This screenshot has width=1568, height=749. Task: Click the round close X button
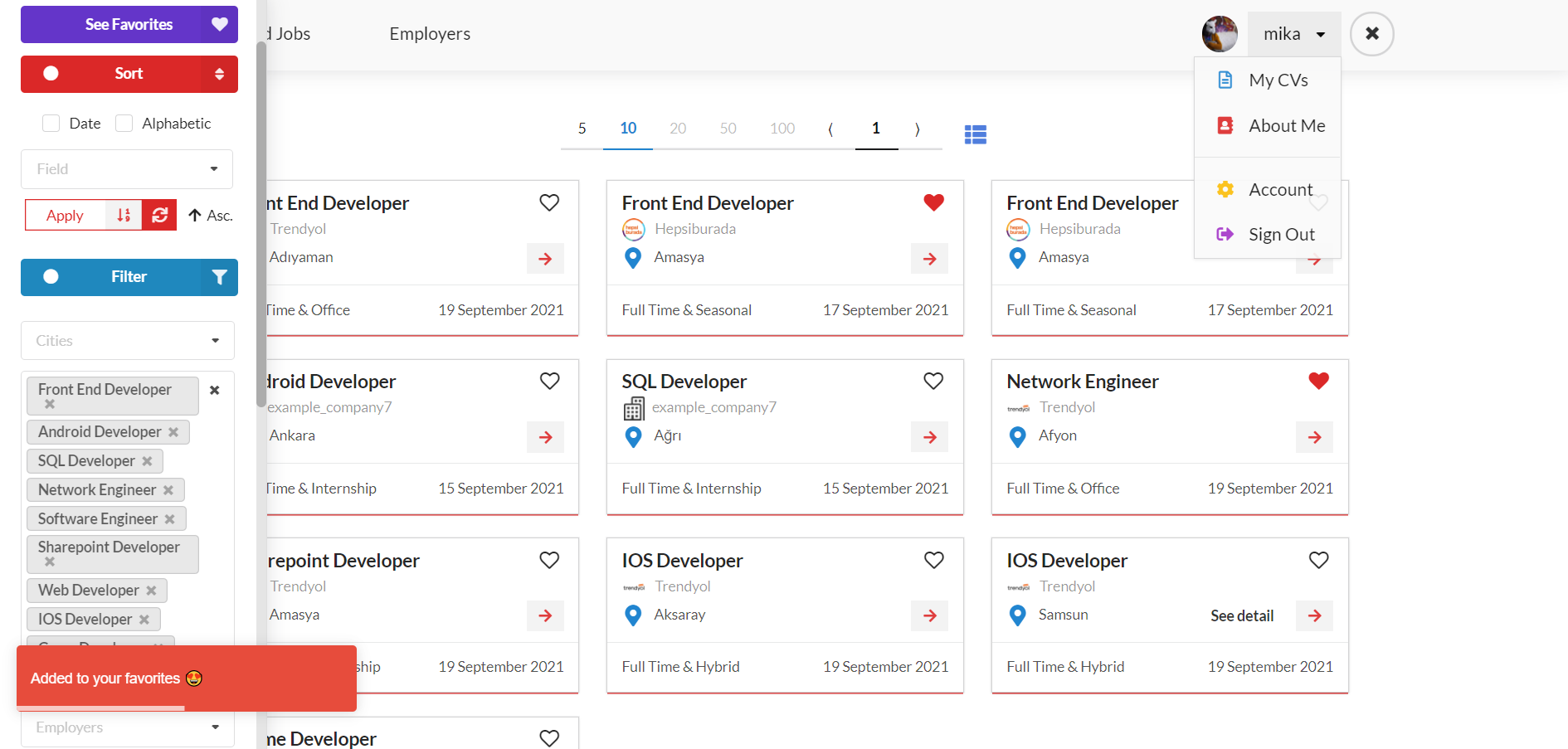pyautogui.click(x=1372, y=34)
